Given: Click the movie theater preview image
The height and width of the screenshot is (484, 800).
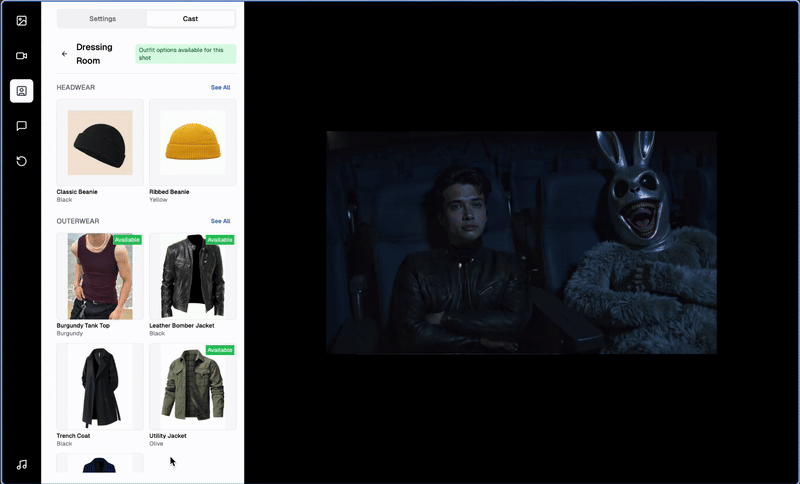Looking at the screenshot, I should tap(521, 242).
